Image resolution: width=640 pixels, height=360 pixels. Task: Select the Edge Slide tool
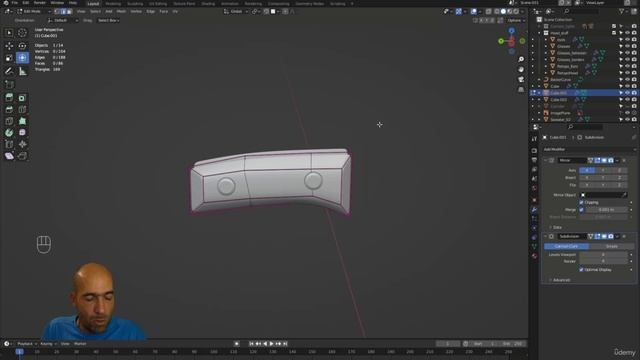pyautogui.click(x=9, y=144)
